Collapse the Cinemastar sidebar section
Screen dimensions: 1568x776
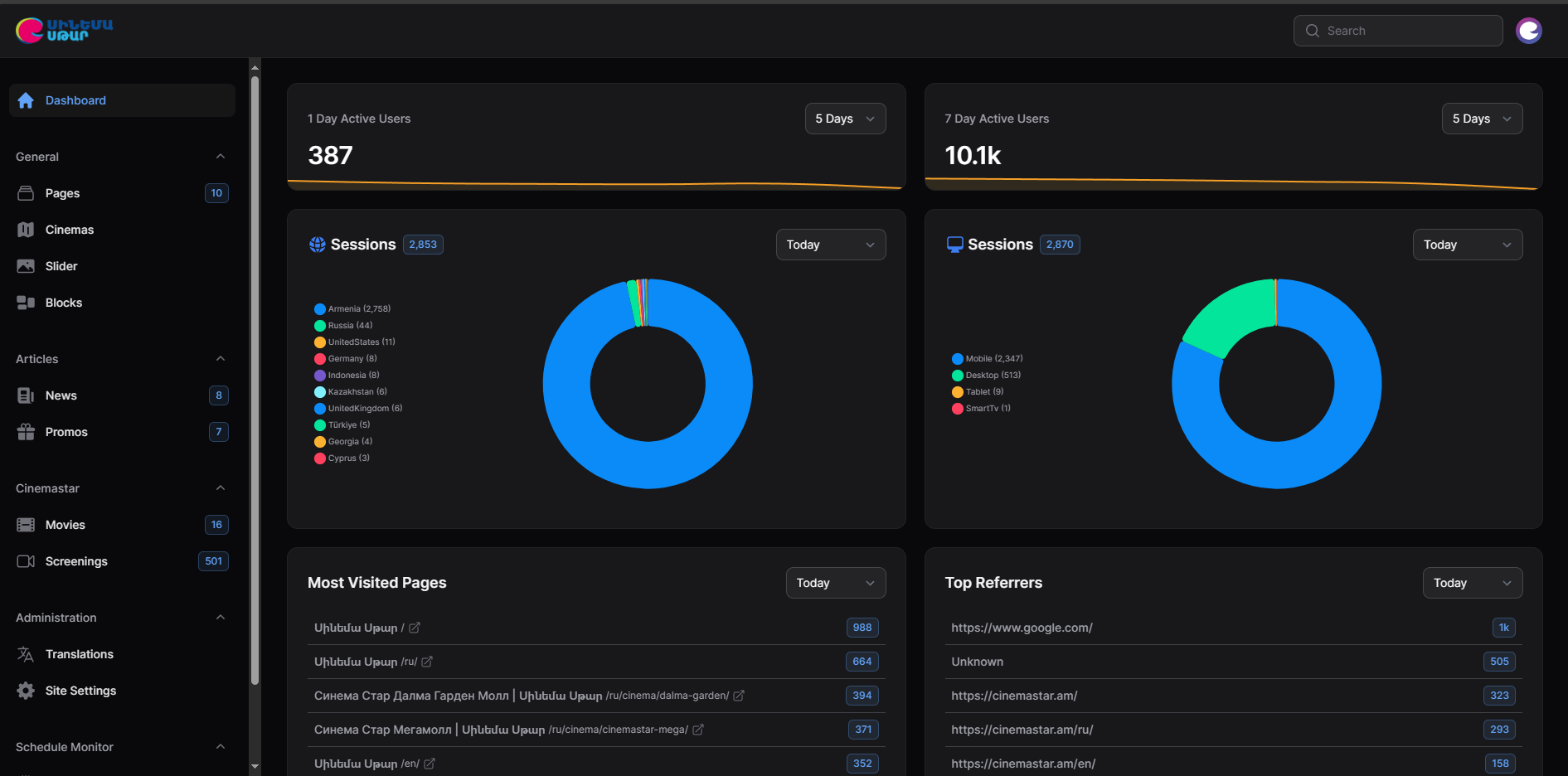221,488
